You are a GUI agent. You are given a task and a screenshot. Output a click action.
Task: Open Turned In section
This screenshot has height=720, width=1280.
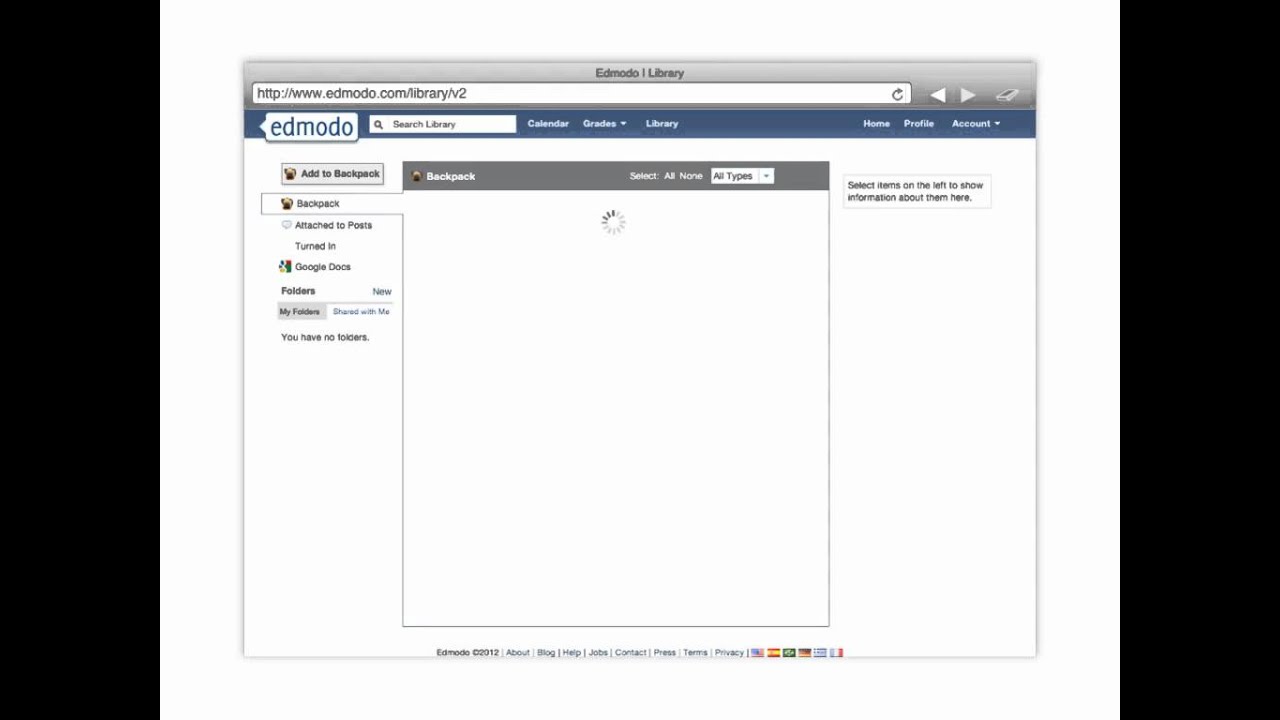coord(315,246)
